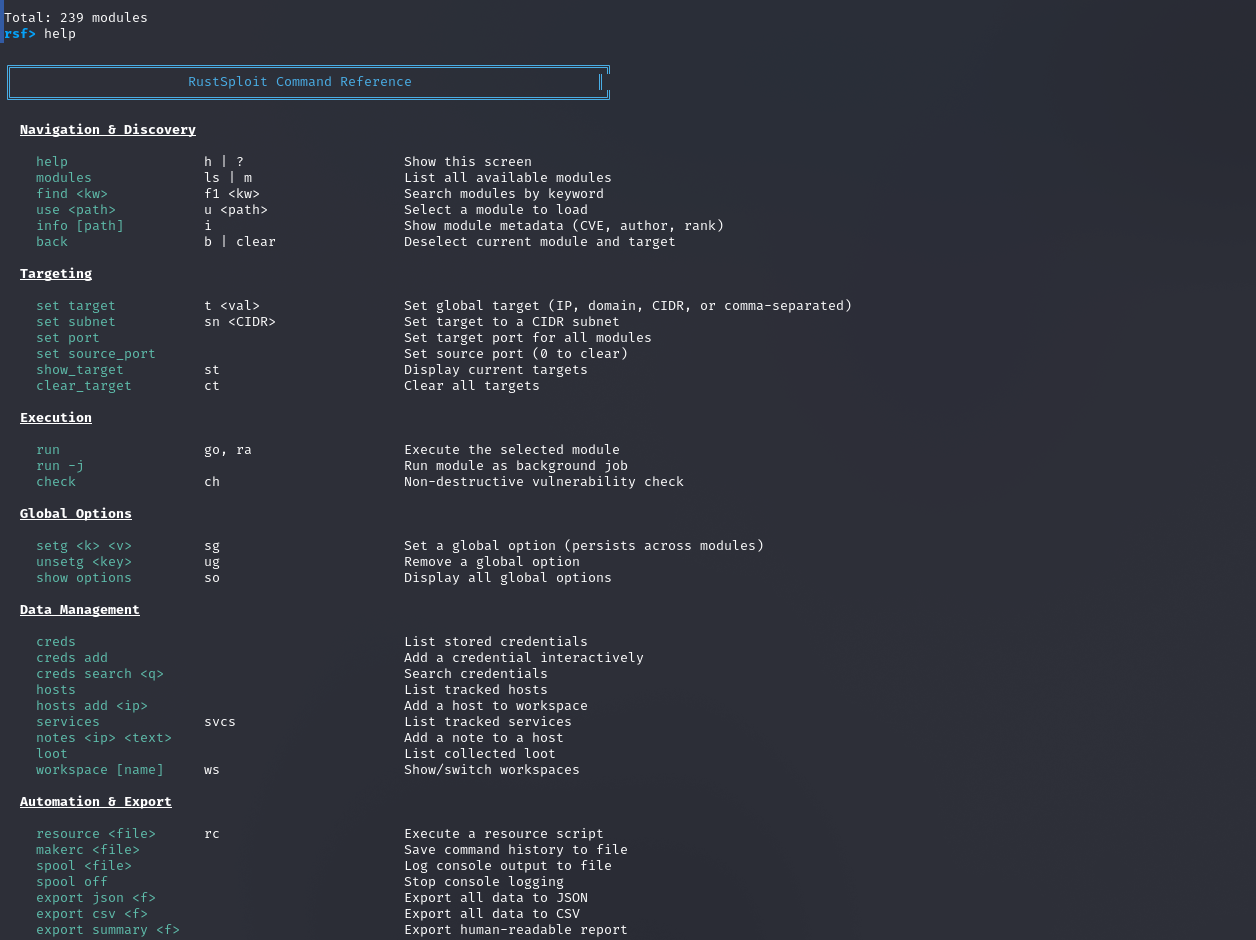Click the 'find <kw>' command name
This screenshot has width=1256, height=940.
(72, 194)
